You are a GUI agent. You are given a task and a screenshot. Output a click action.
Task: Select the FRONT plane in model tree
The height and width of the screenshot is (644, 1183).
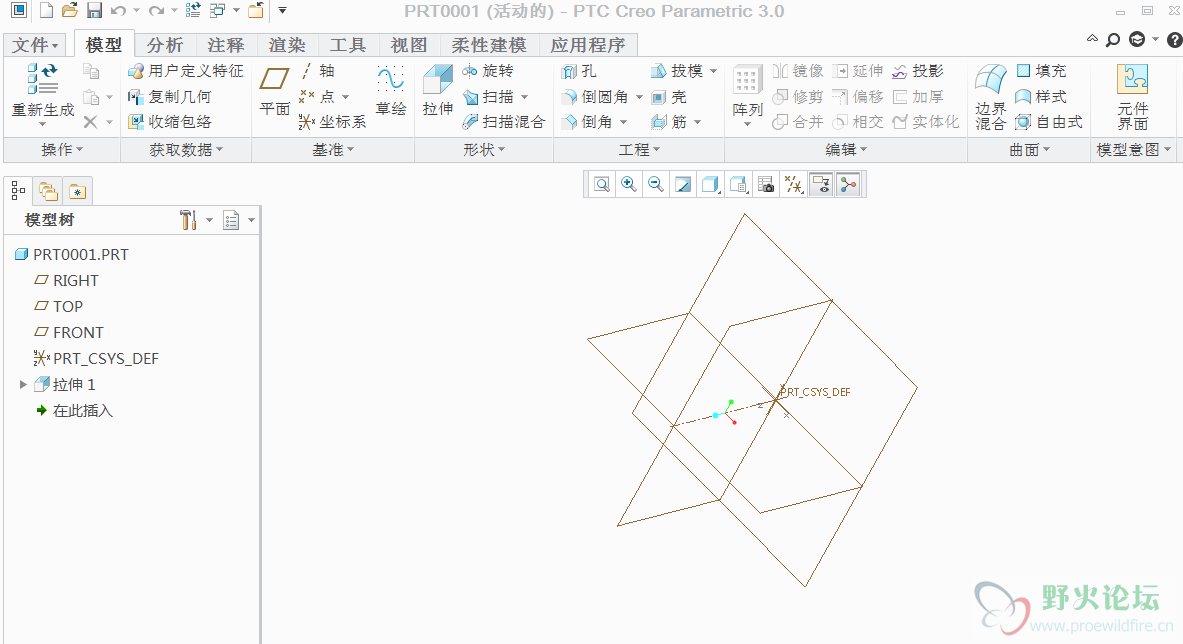[77, 332]
